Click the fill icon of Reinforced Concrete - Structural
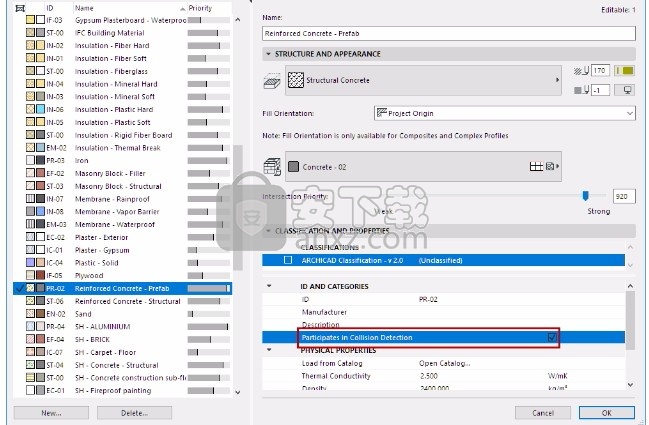 coord(30,301)
